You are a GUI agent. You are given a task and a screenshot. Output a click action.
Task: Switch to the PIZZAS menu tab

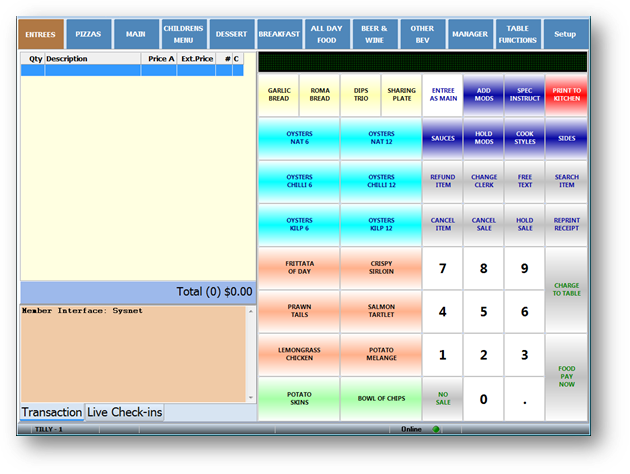[88, 34]
